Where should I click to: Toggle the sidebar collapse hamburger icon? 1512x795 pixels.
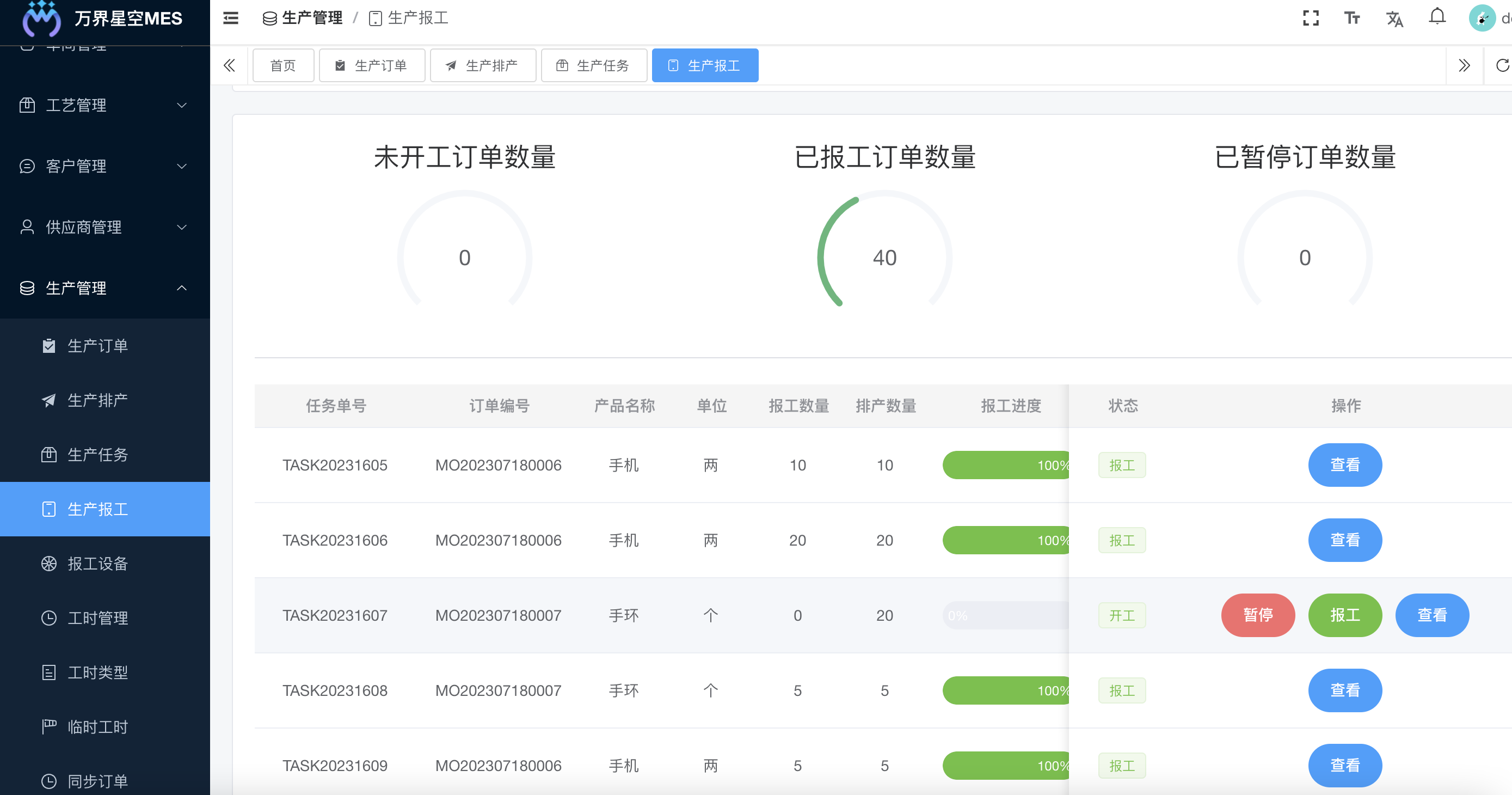click(x=231, y=18)
